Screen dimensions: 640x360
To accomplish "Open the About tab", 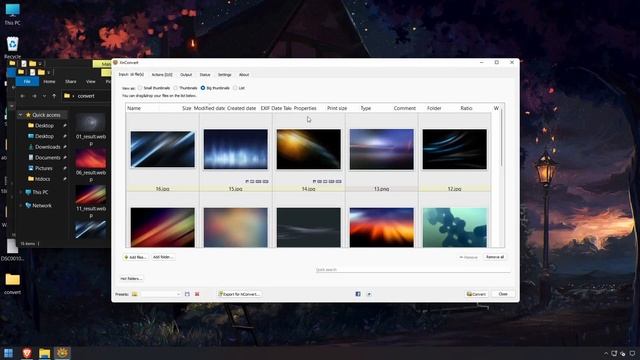I will (244, 75).
